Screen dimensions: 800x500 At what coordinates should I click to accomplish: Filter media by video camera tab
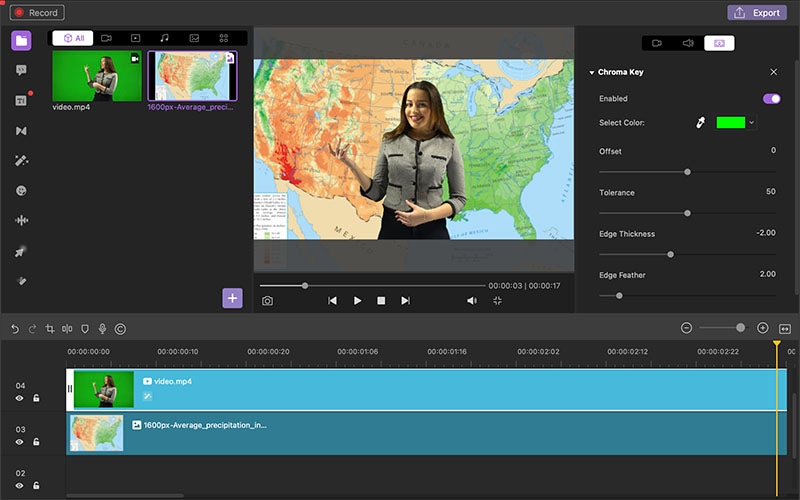pos(106,38)
